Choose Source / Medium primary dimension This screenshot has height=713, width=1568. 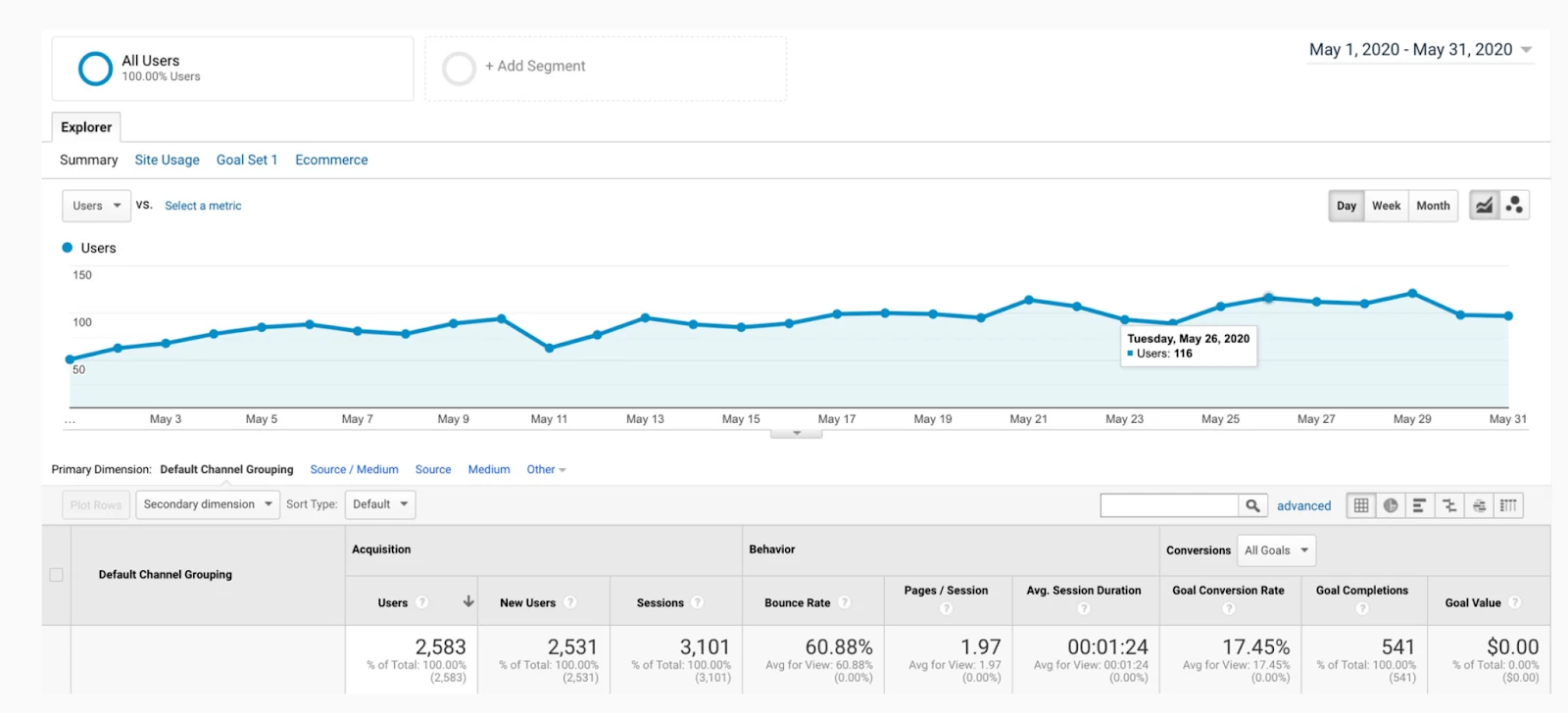coord(354,470)
